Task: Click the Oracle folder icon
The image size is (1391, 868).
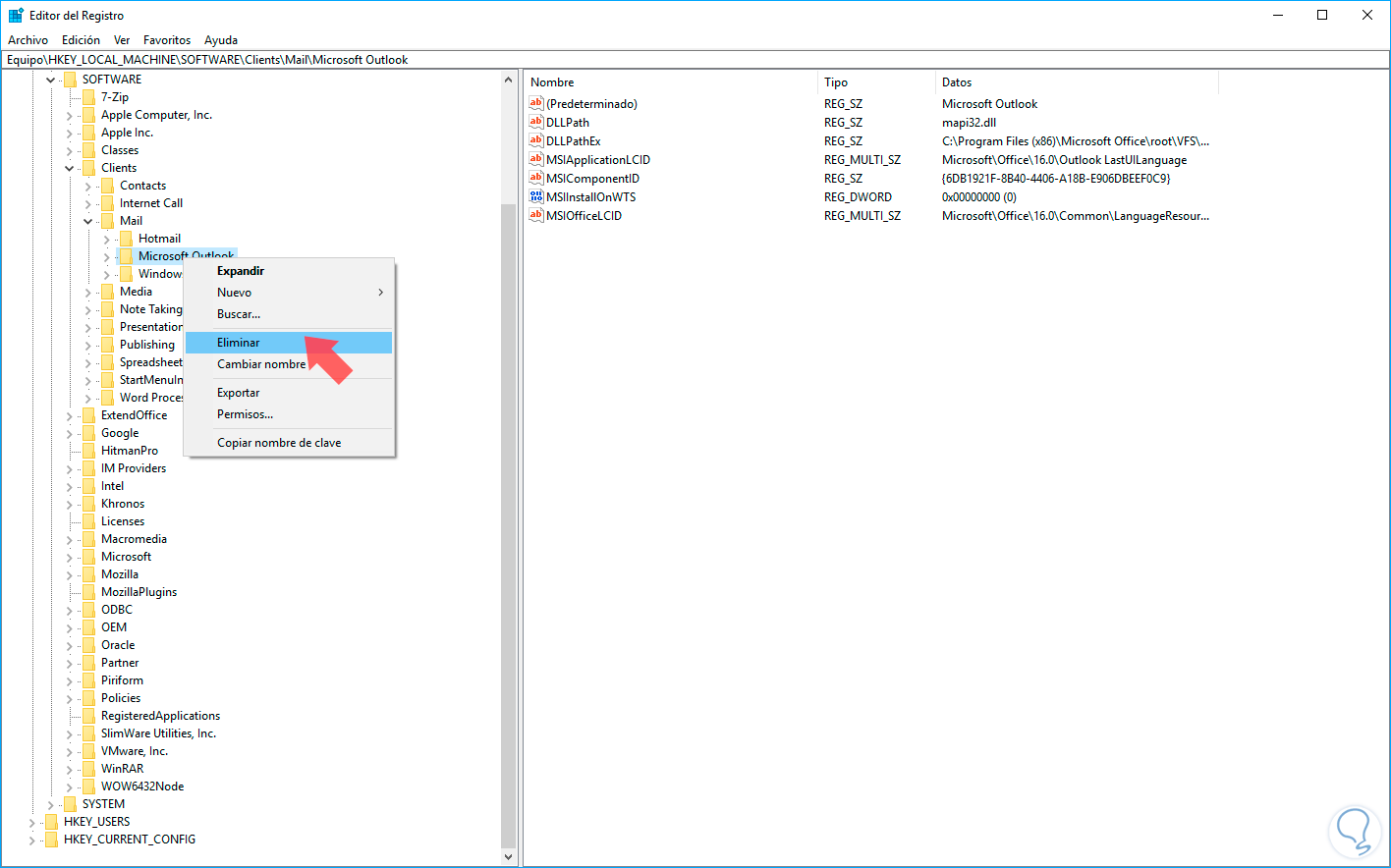Action: (88, 645)
